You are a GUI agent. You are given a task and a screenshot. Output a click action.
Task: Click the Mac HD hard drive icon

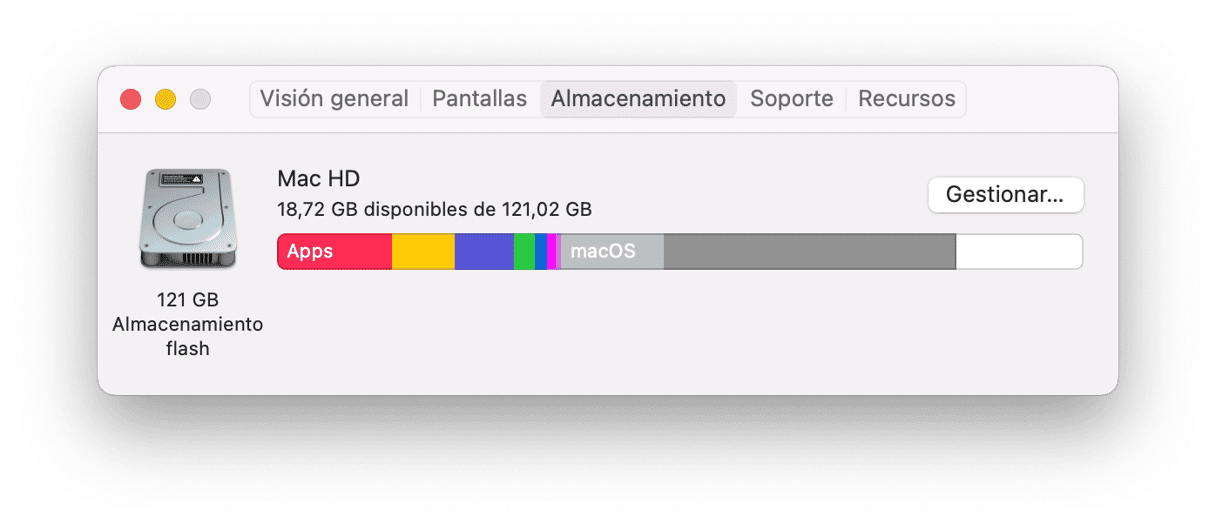[x=188, y=218]
